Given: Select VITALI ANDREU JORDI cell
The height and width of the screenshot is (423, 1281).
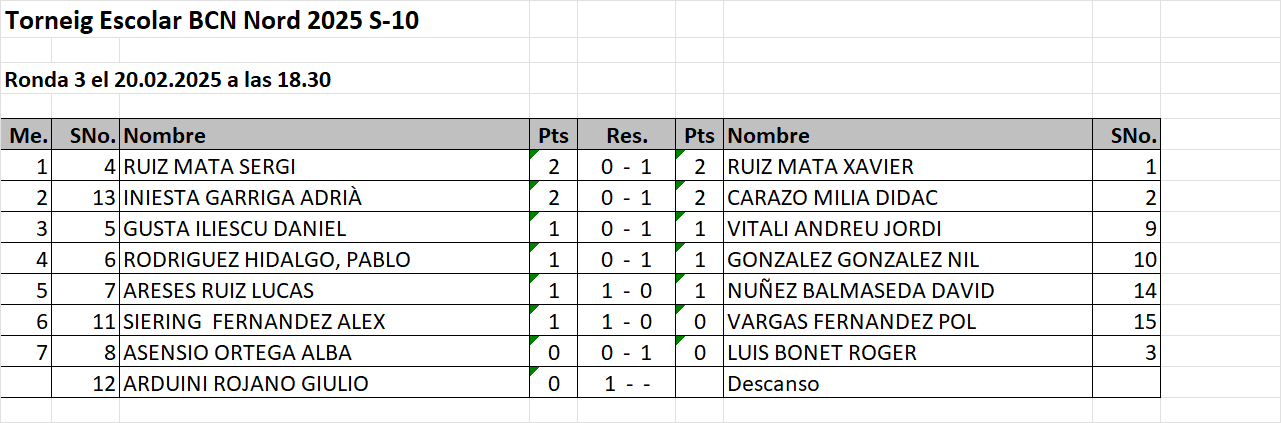Looking at the screenshot, I should tap(907, 229).
